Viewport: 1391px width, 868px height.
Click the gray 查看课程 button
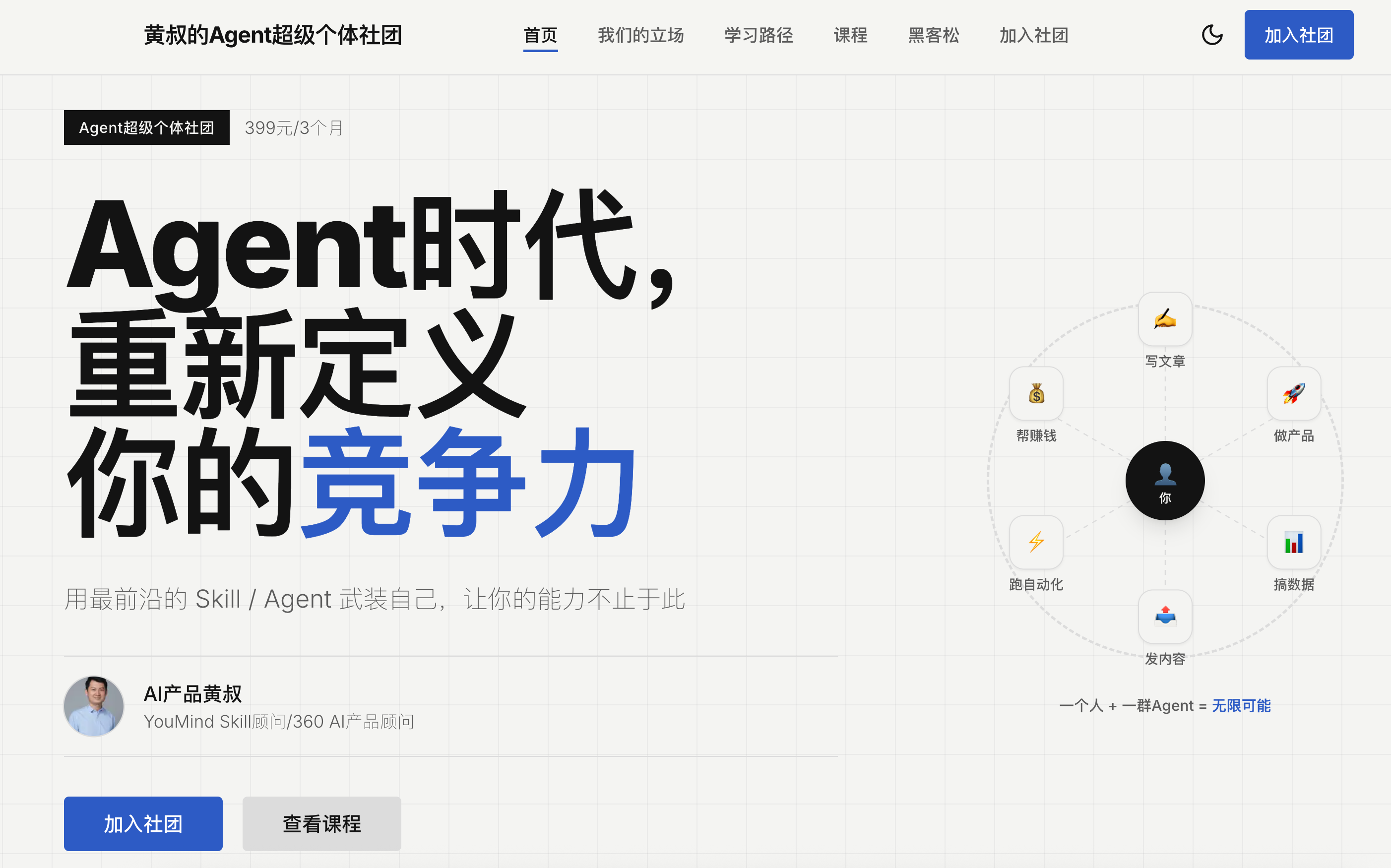click(321, 823)
